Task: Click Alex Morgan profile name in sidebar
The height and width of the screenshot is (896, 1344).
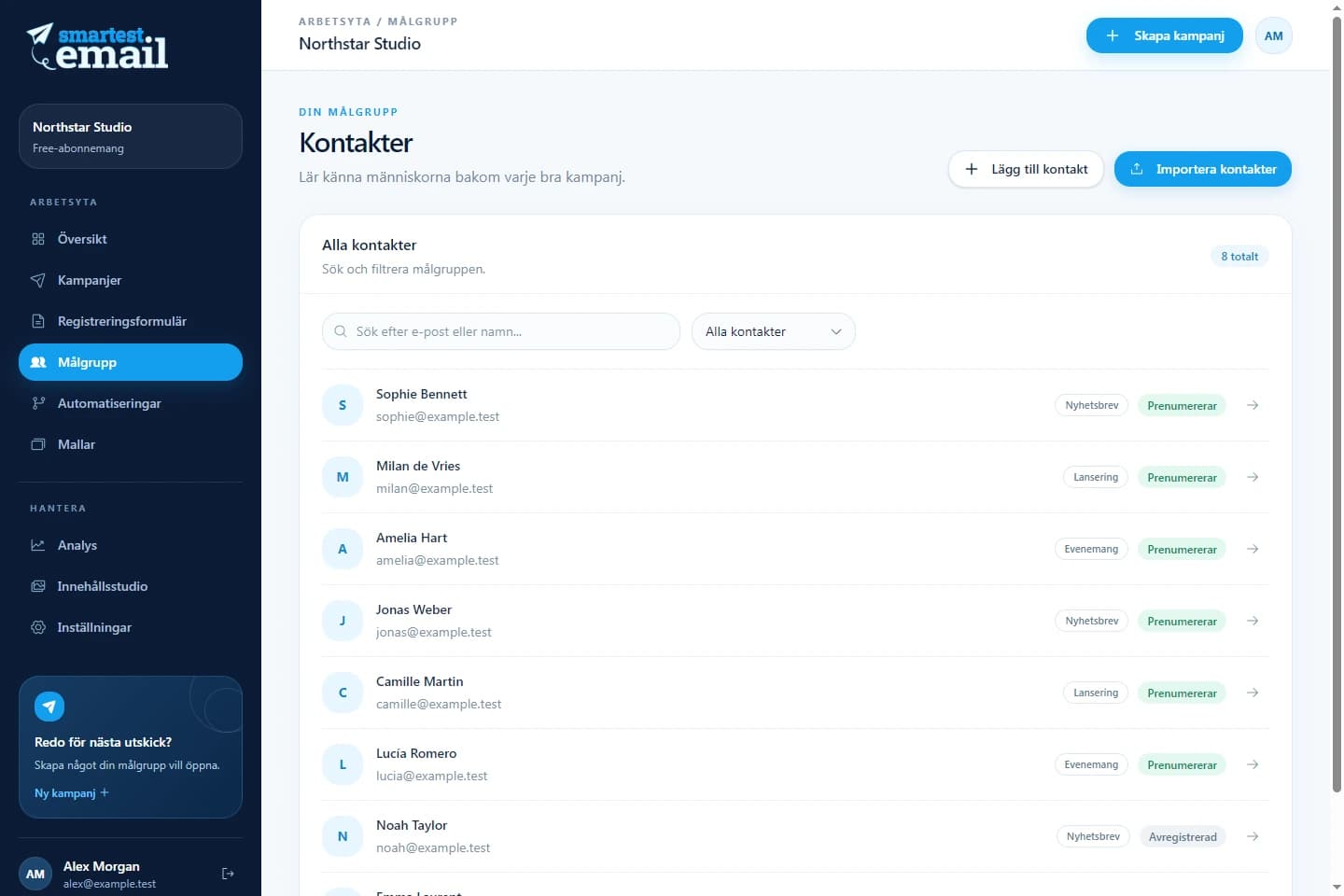Action: 102,866
